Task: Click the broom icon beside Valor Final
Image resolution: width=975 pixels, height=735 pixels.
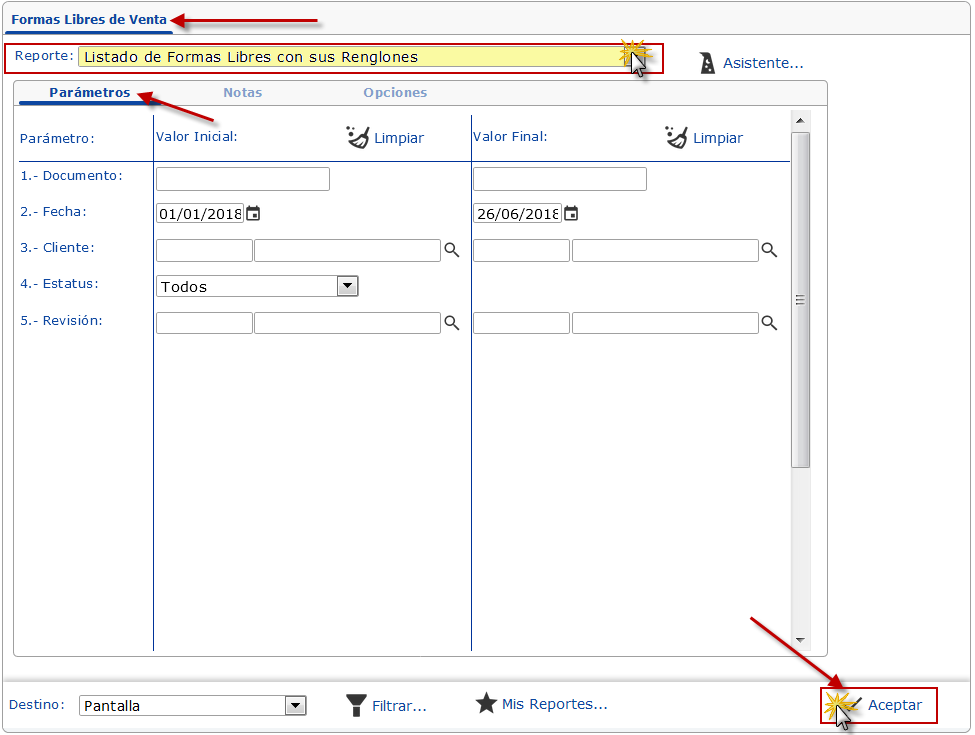Action: click(677, 137)
